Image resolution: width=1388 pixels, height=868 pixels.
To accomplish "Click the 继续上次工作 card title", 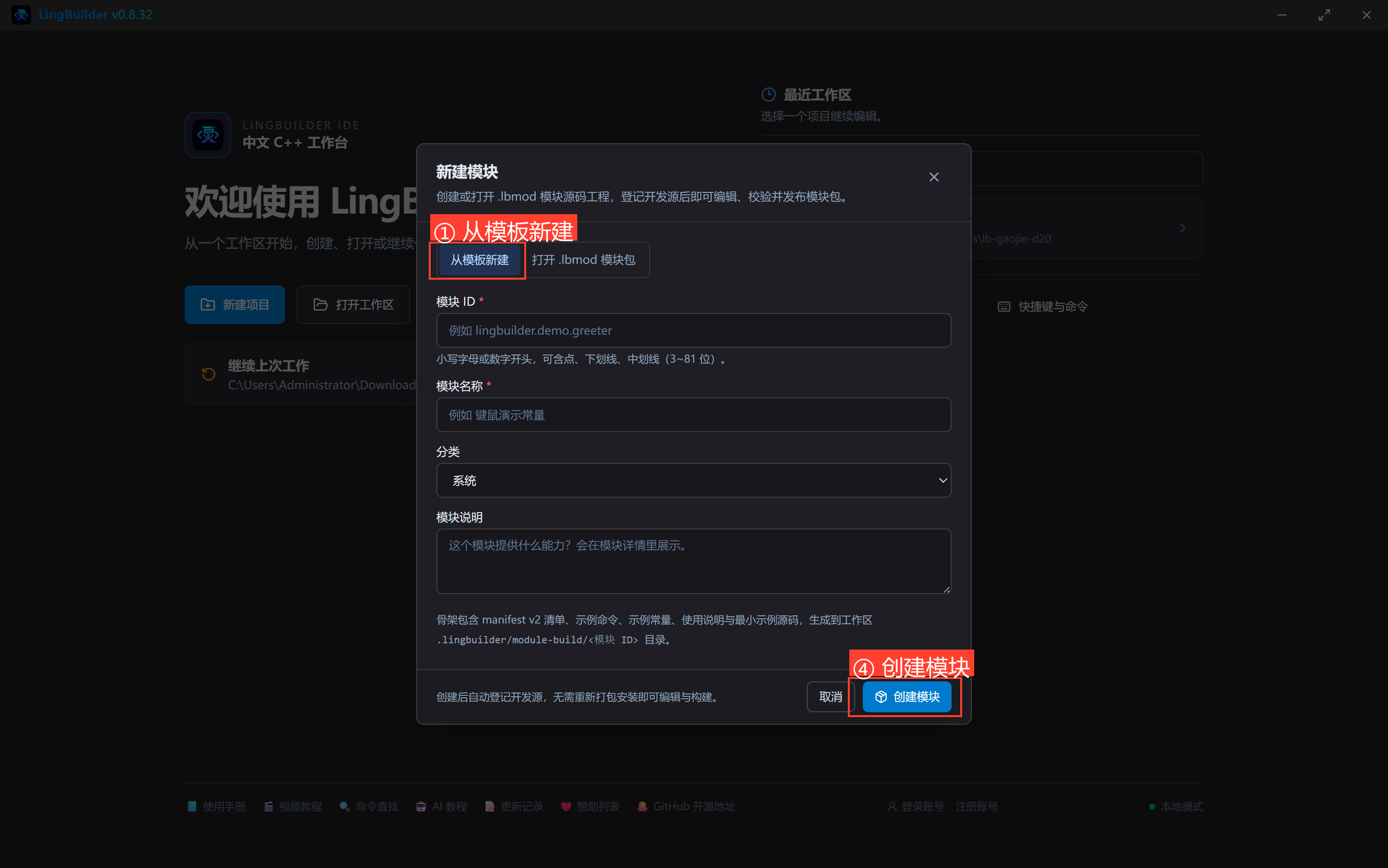I will tap(268, 366).
